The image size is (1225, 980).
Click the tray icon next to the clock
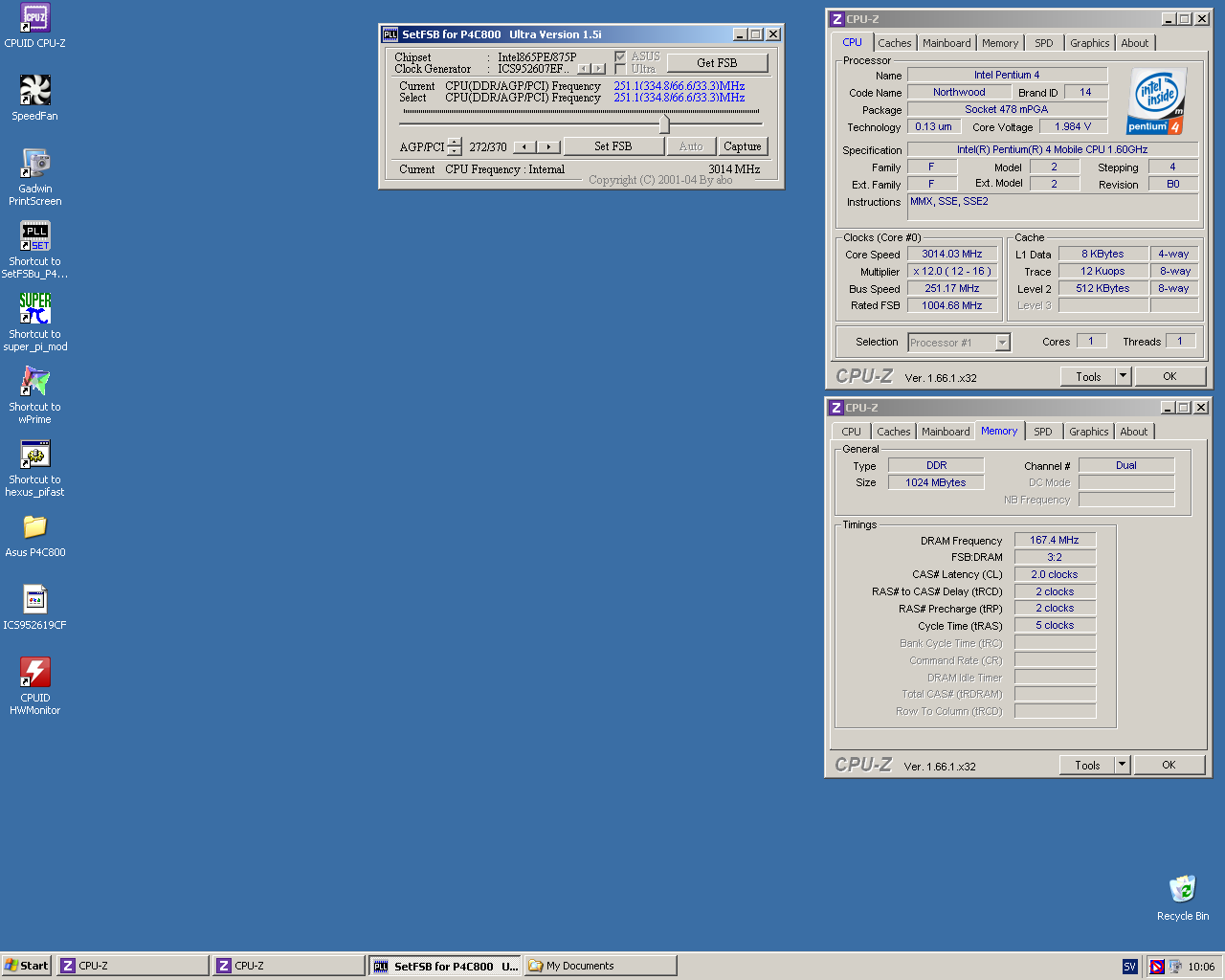point(1174,967)
